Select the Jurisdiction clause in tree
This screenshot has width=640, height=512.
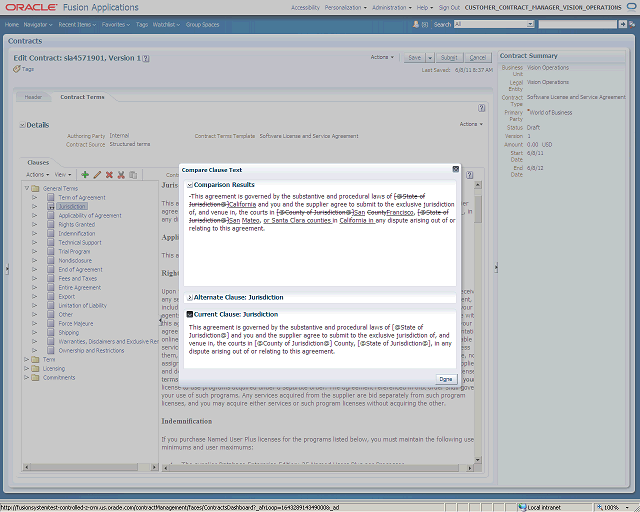pyautogui.click(x=72, y=207)
